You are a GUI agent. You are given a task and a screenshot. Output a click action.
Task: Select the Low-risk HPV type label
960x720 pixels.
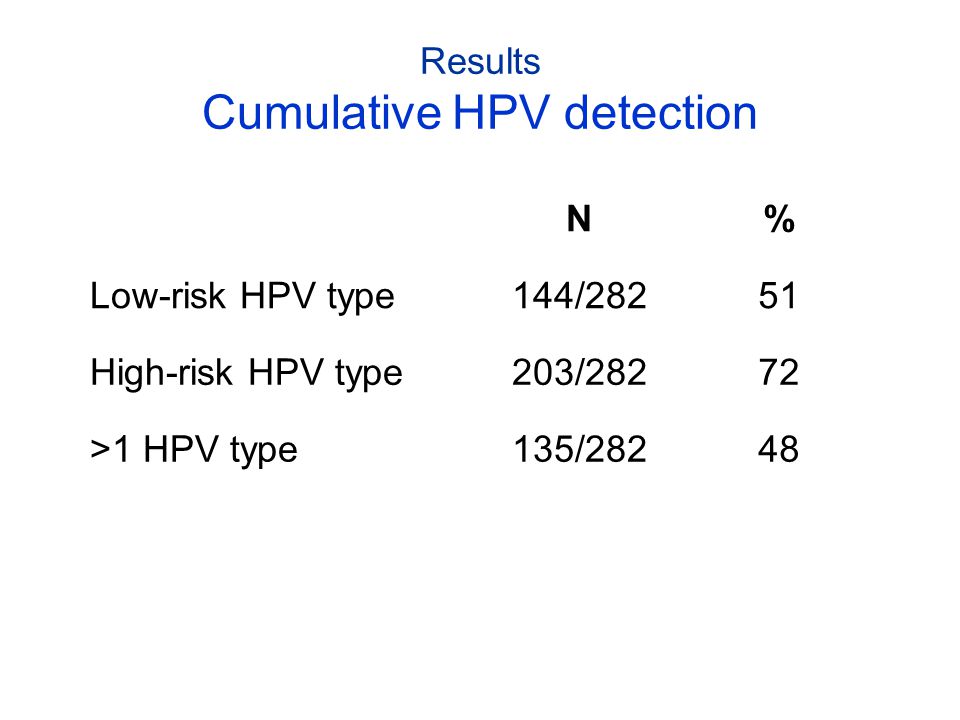coord(242,298)
